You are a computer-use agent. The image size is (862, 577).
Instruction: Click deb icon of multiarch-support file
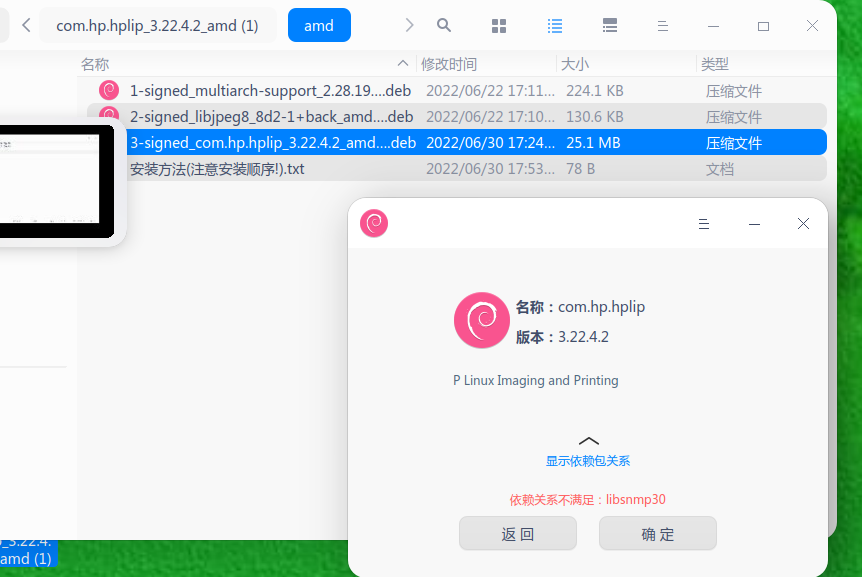pyautogui.click(x=109, y=91)
